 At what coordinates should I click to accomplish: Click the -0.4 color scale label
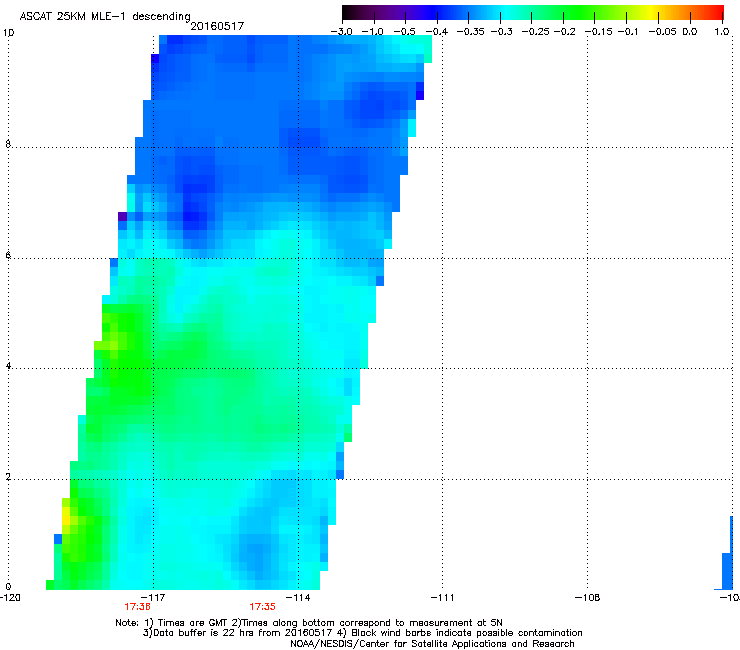437,32
